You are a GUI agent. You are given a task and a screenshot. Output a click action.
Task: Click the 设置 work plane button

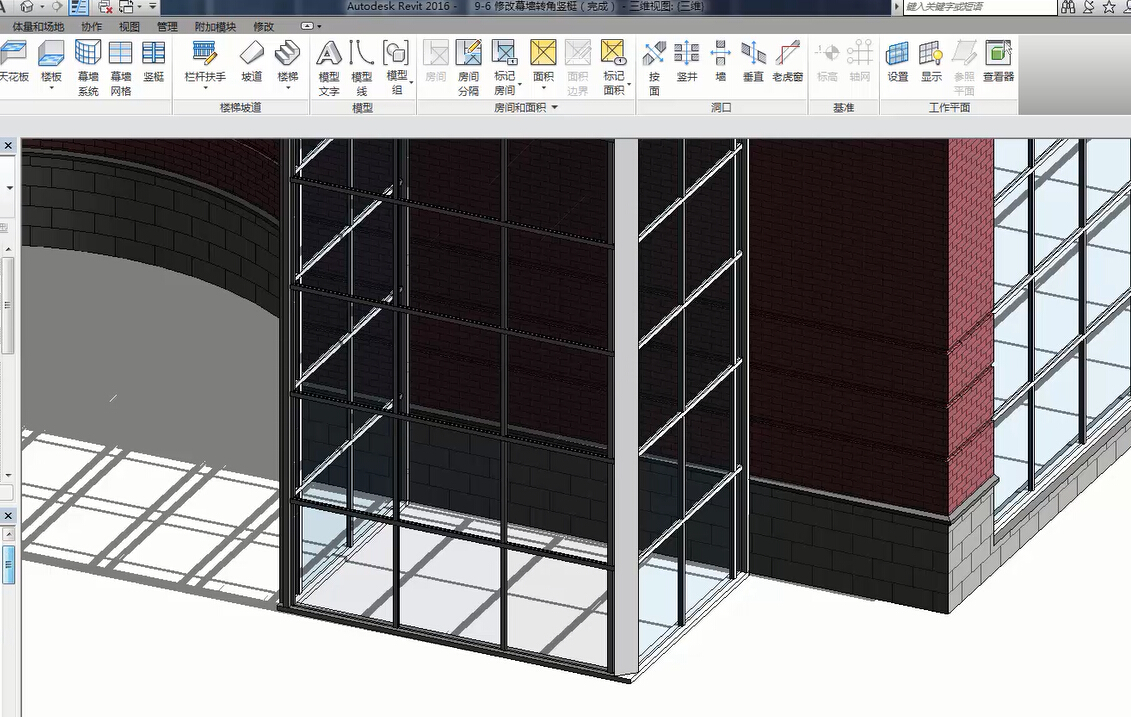(898, 62)
